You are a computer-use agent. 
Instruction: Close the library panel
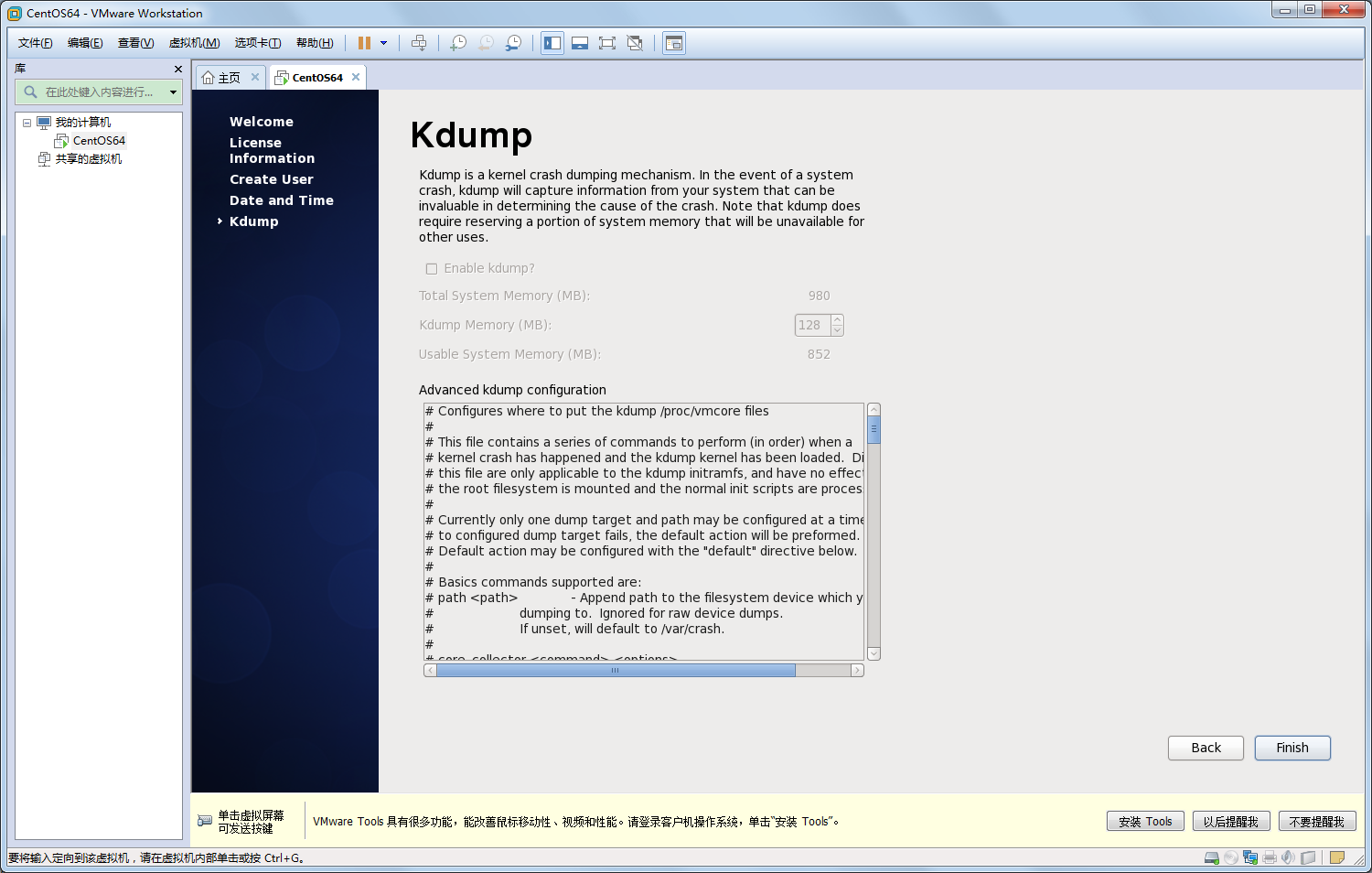(178, 69)
